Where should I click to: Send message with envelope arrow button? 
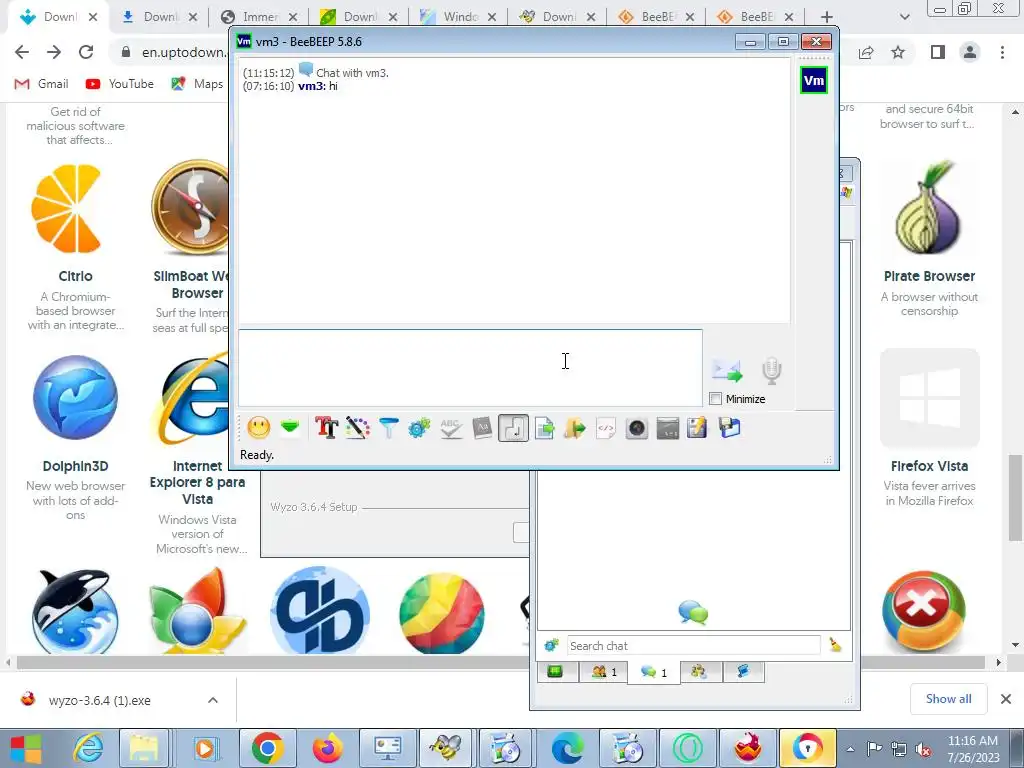point(728,372)
